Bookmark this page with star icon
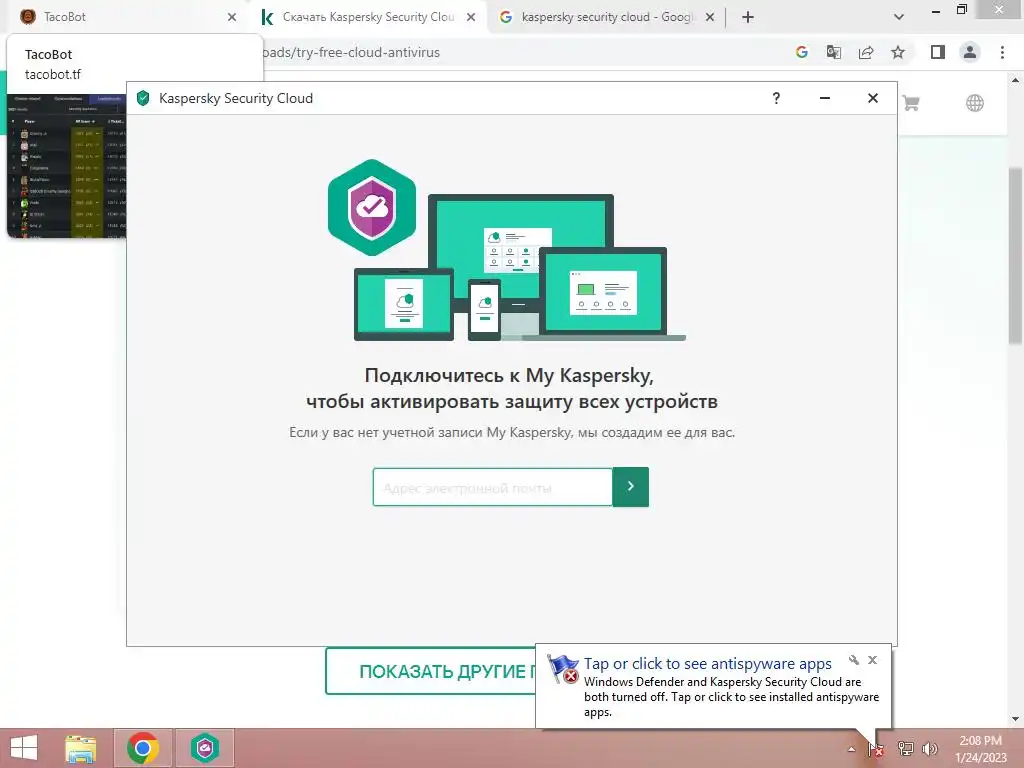 tap(898, 52)
